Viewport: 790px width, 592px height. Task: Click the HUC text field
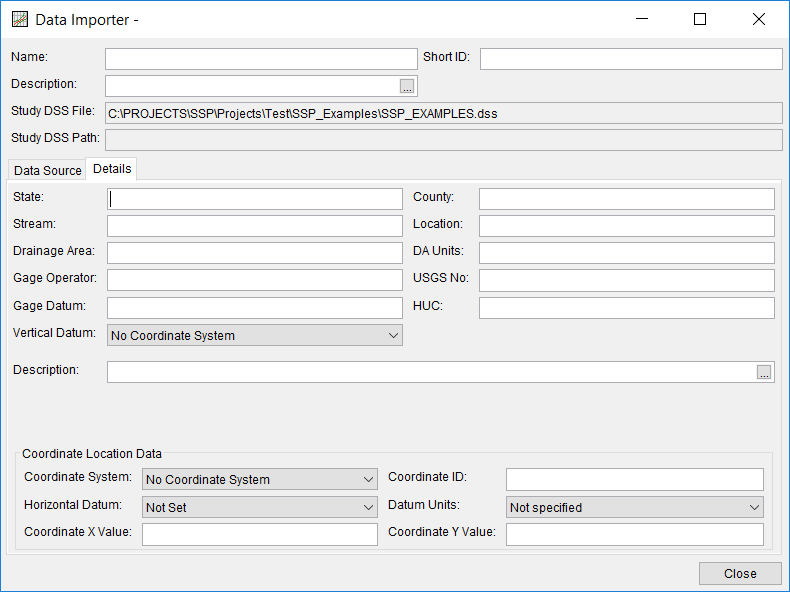pos(627,308)
